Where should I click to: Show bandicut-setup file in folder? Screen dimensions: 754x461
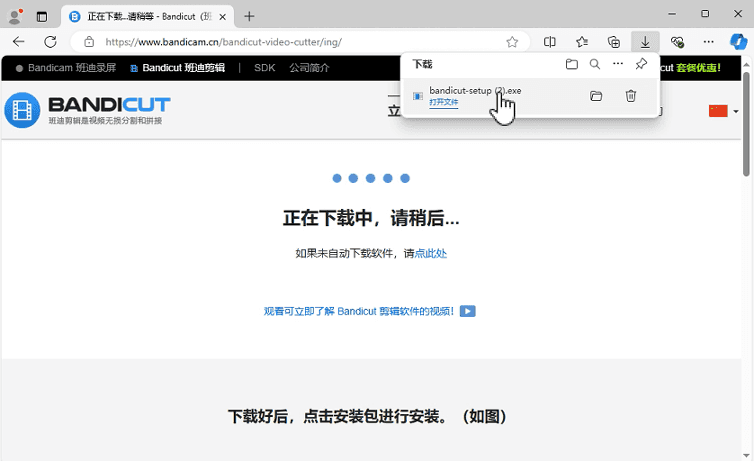click(x=596, y=96)
